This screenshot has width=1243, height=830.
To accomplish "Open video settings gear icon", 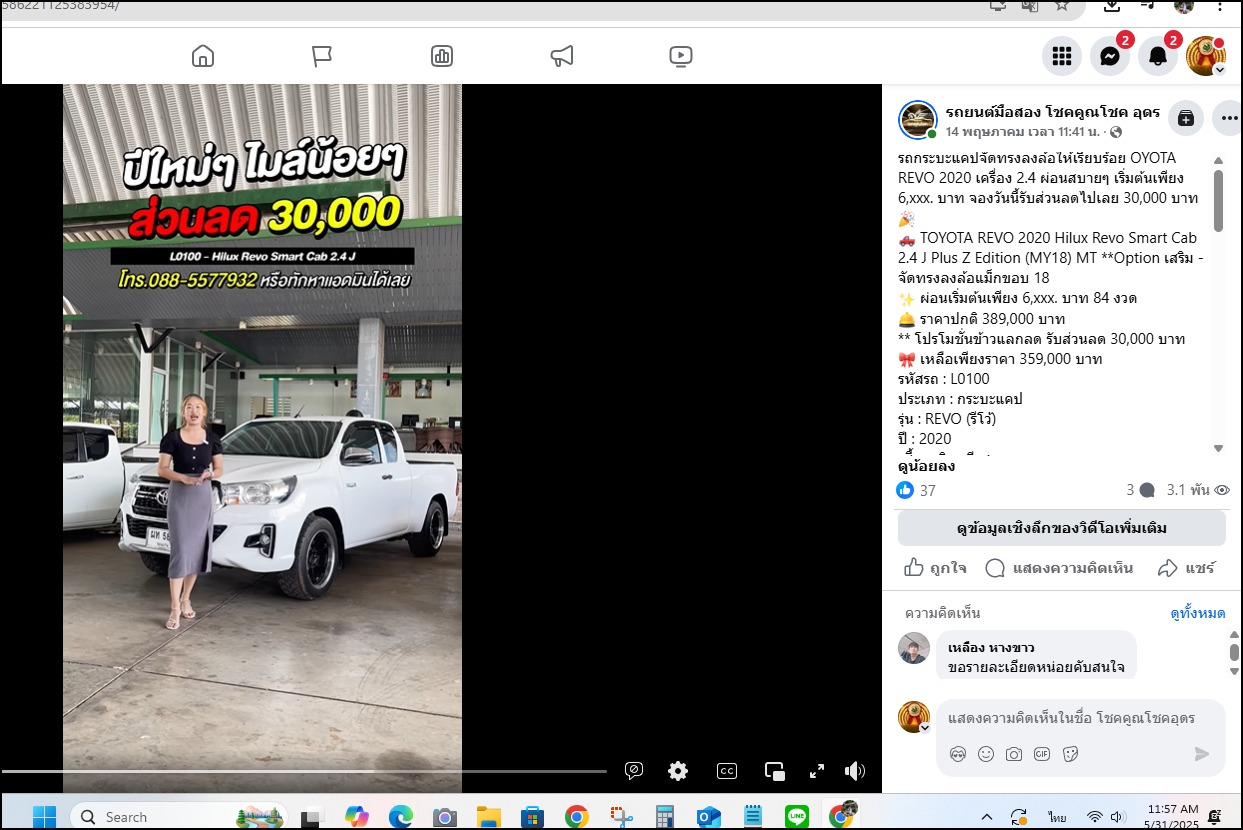I will coord(678,770).
